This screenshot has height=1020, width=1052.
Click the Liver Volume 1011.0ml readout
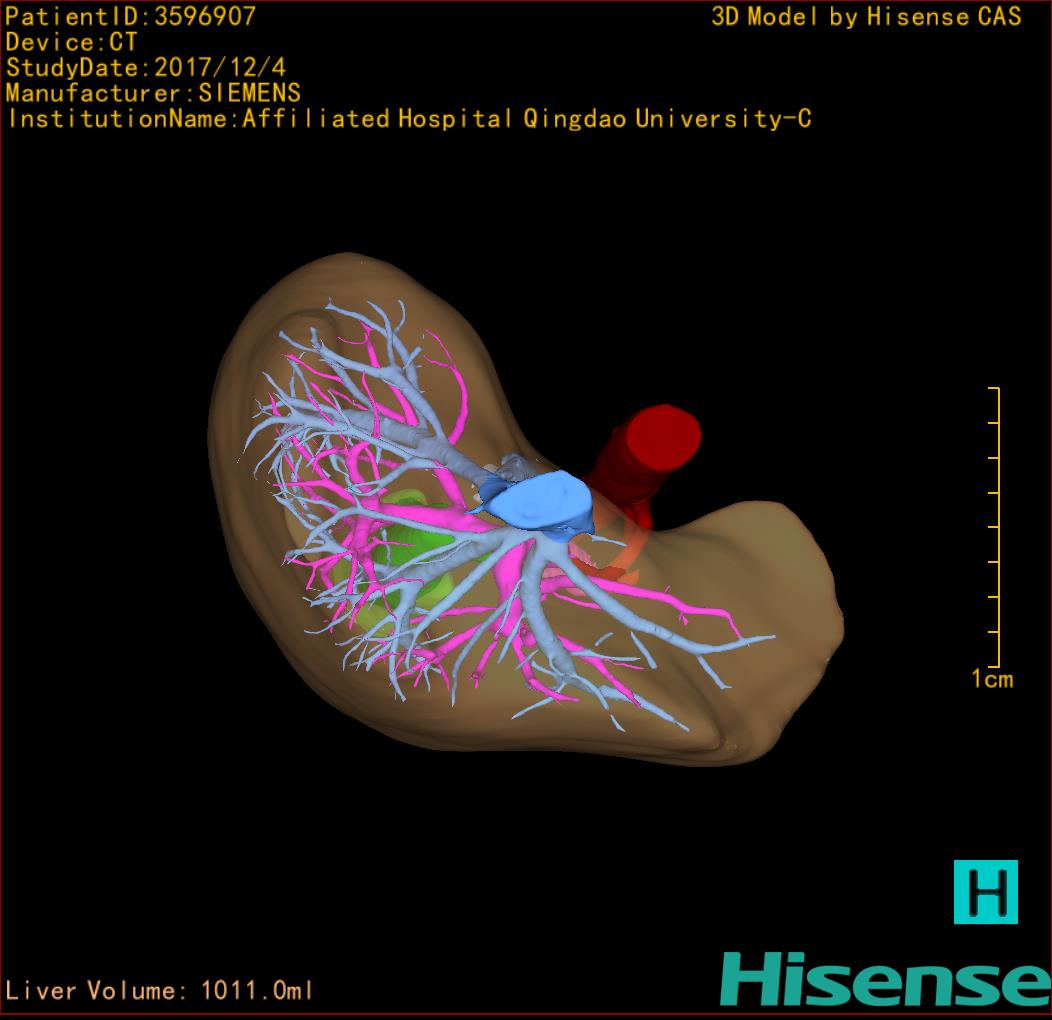[x=160, y=991]
